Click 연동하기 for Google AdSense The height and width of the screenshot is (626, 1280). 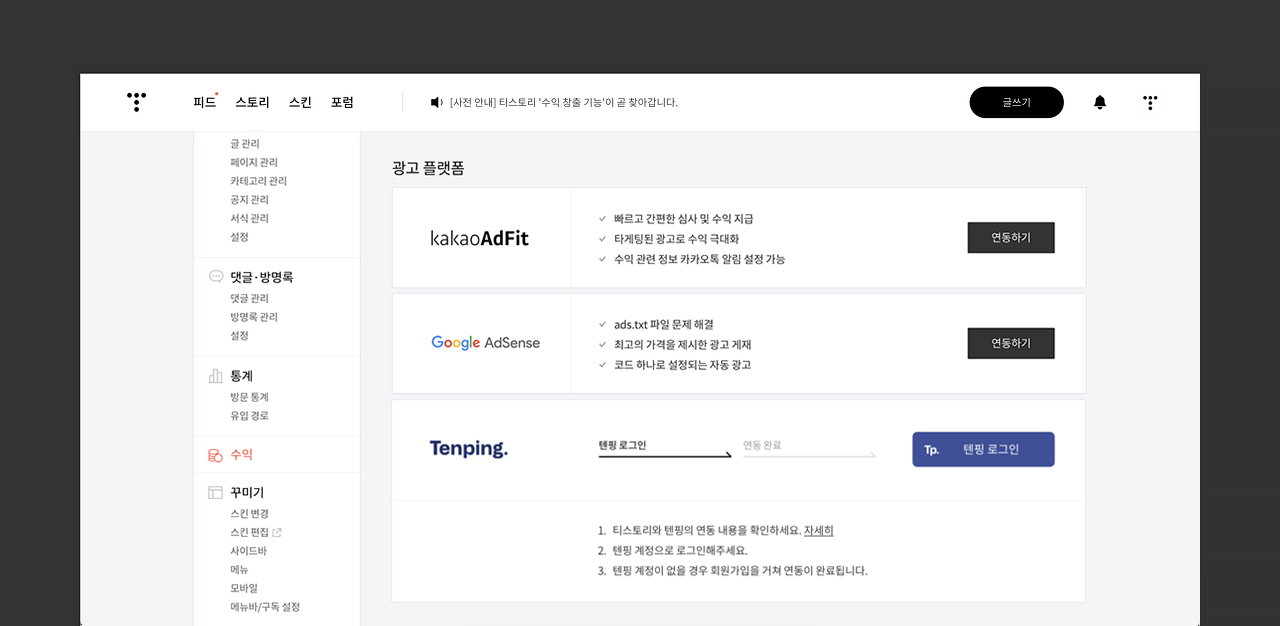pyautogui.click(x=1011, y=343)
